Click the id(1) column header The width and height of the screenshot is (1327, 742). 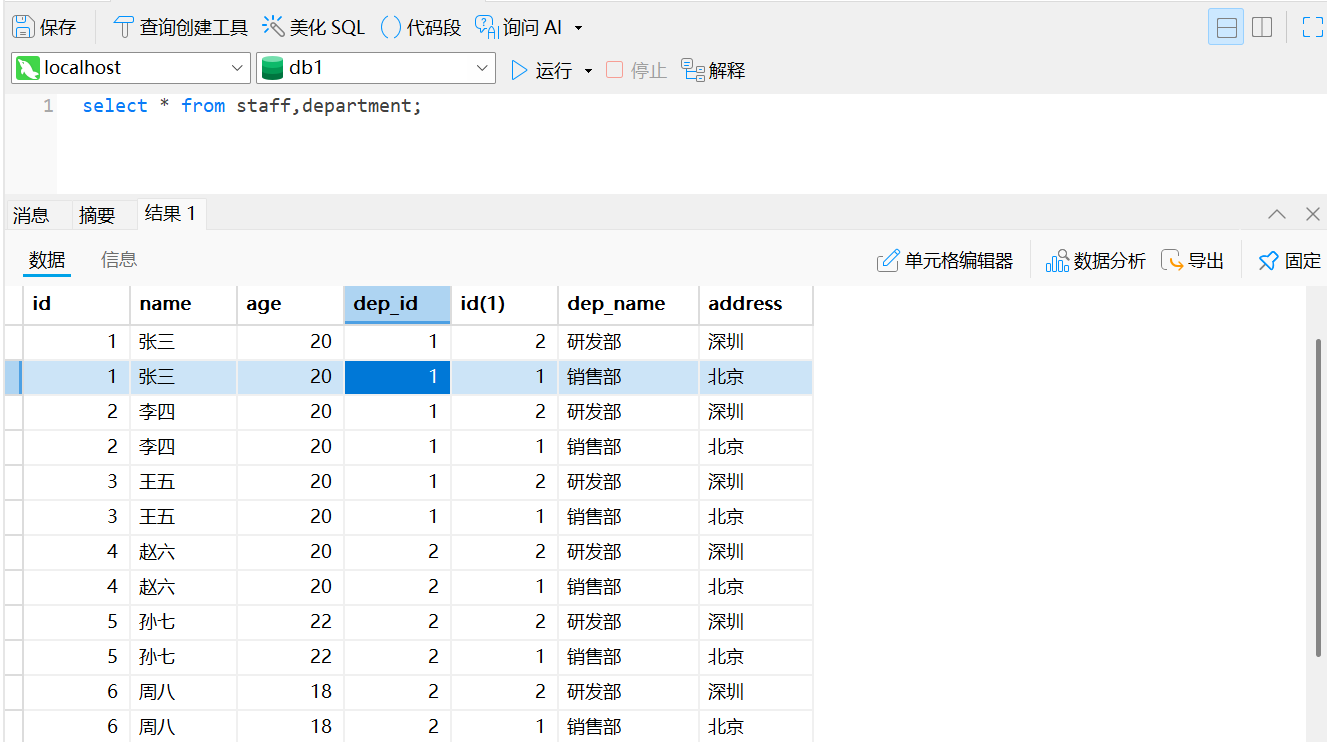504,304
